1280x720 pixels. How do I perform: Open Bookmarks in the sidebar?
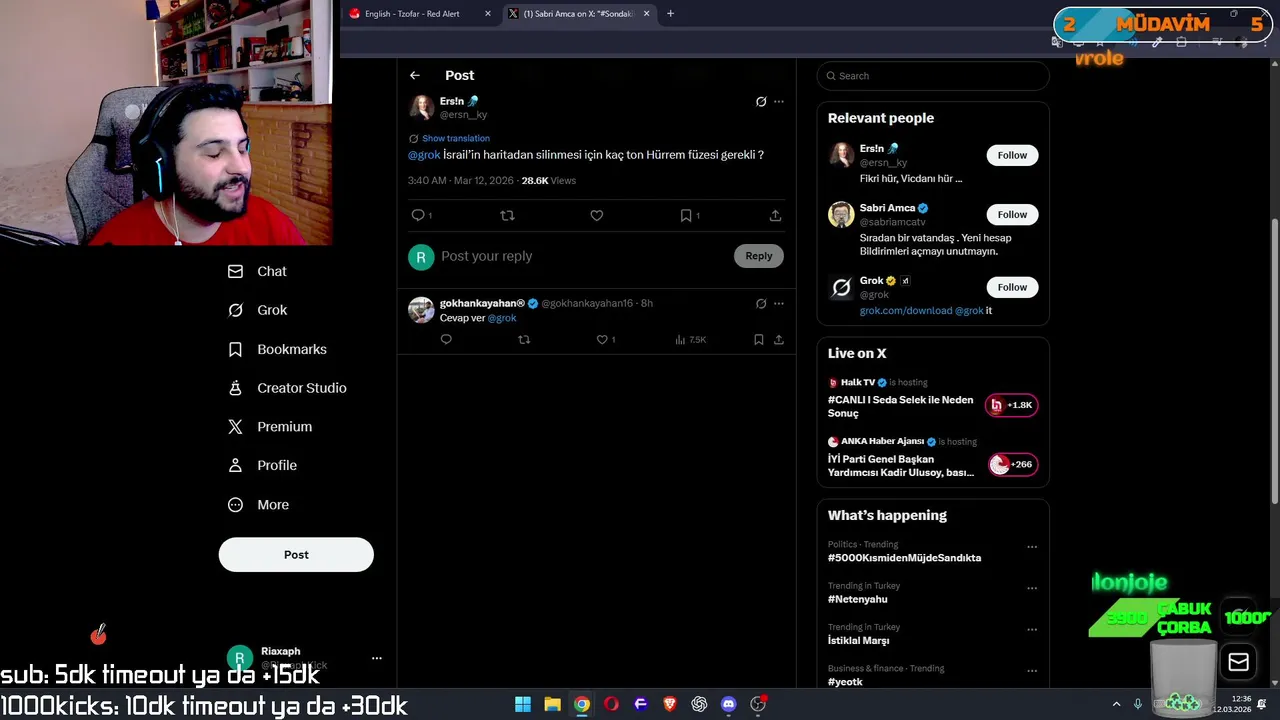tap(277, 349)
